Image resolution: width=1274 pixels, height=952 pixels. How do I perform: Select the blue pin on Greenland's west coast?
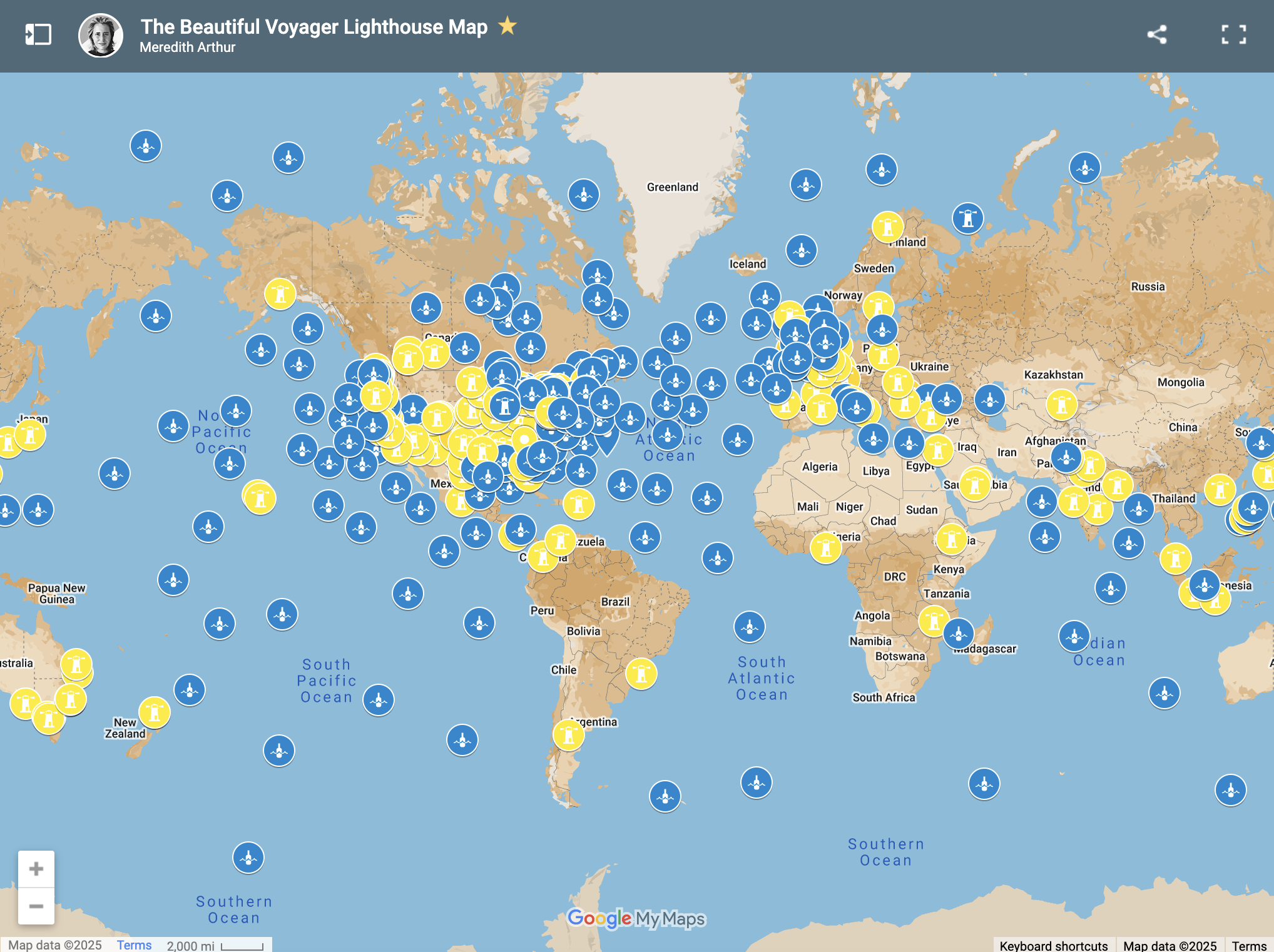click(x=583, y=195)
